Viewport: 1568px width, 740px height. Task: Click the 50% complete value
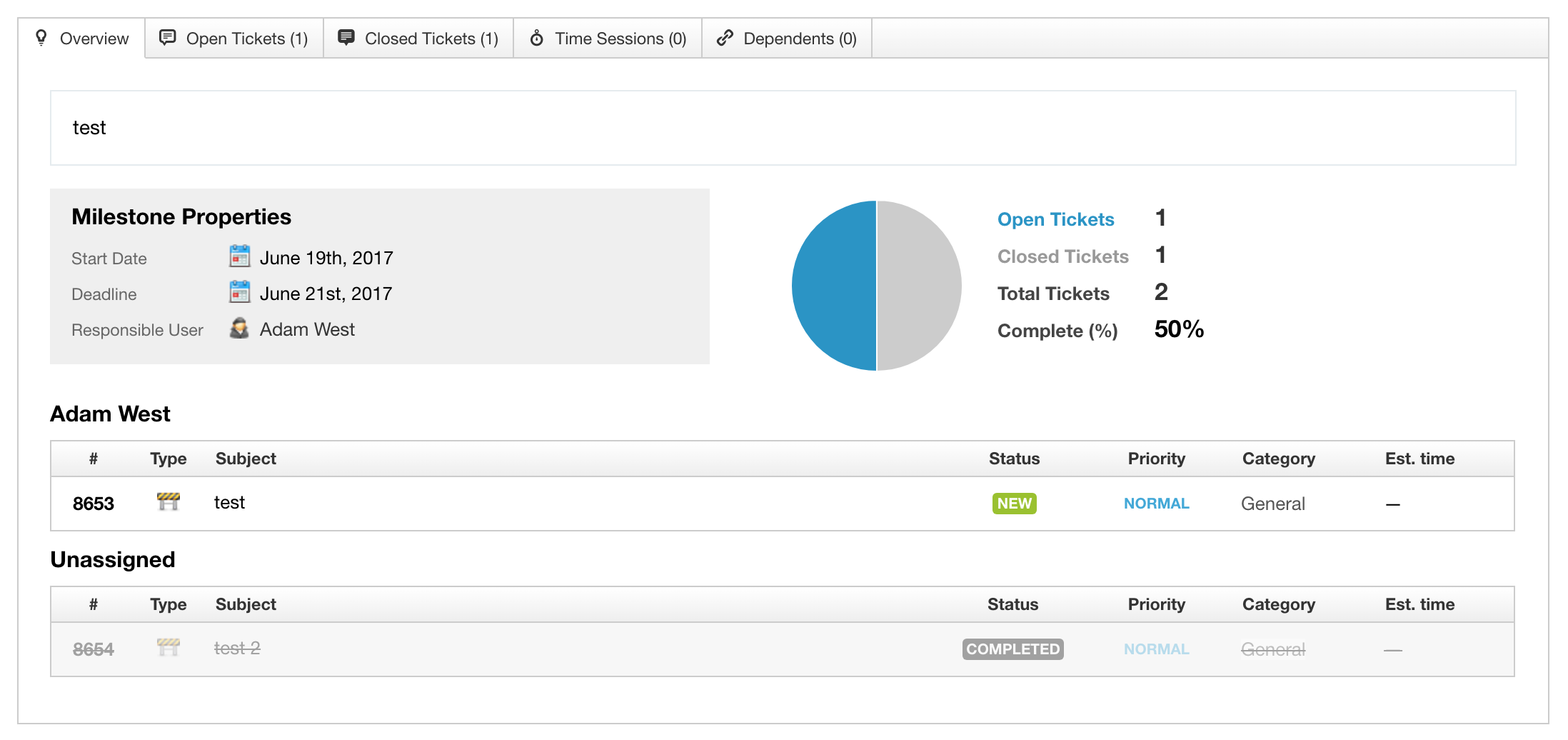point(1179,329)
